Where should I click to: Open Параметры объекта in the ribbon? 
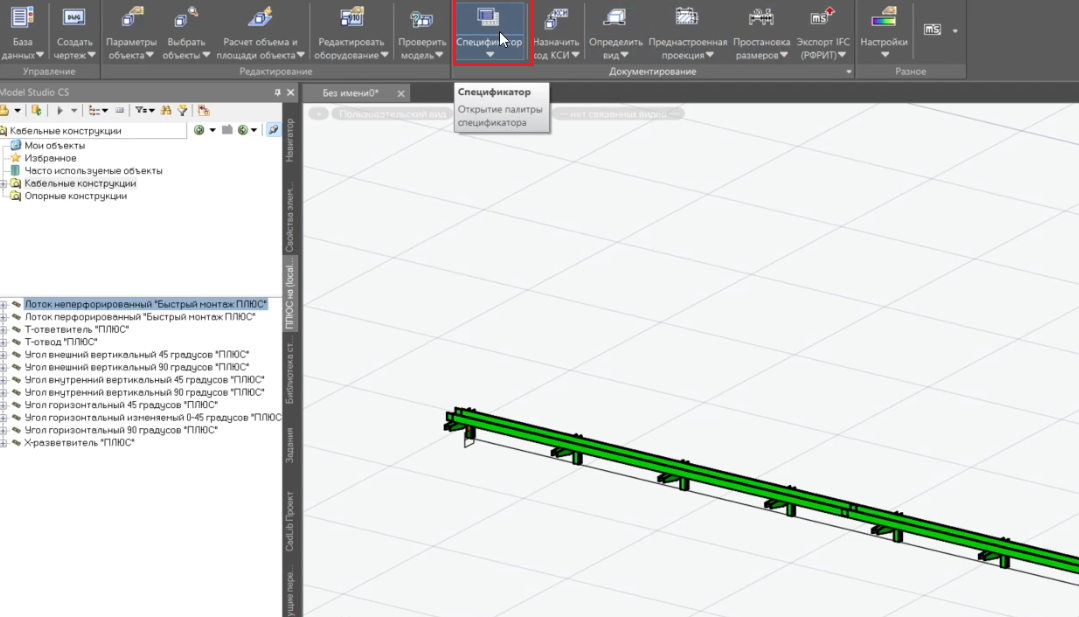(131, 32)
